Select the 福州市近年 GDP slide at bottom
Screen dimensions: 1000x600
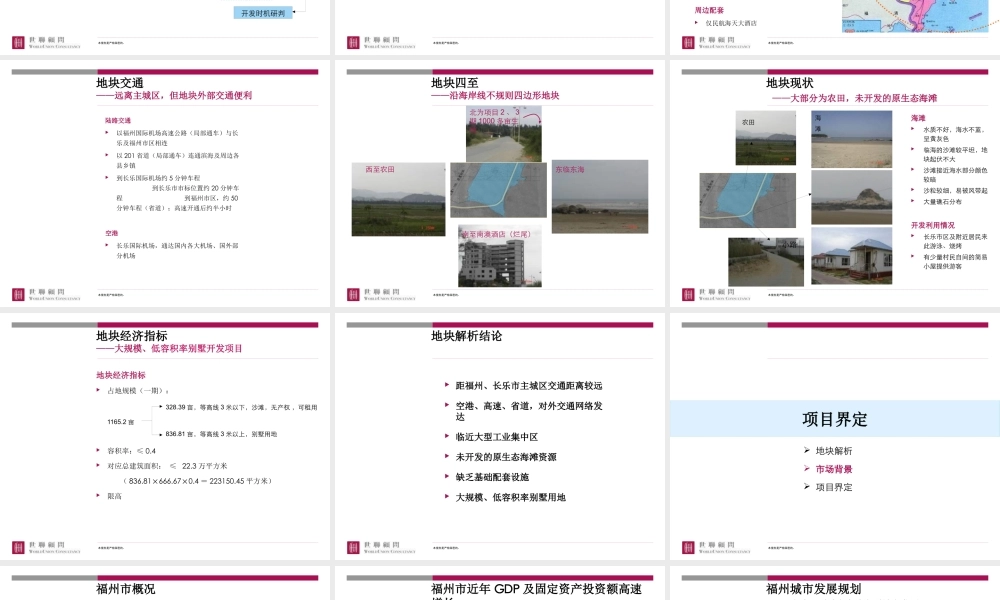click(x=499, y=583)
